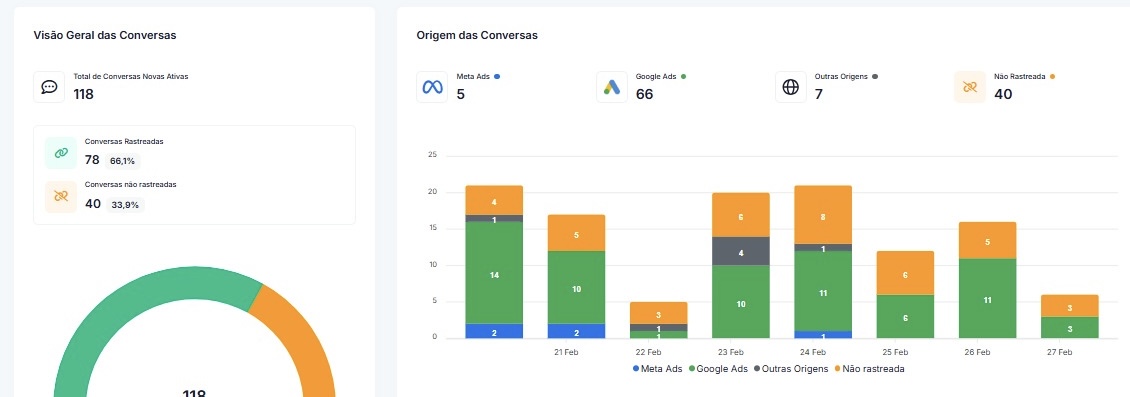The width and height of the screenshot is (1130, 397).
Task: Click the 33,9% percentage badge
Action: pyautogui.click(x=125, y=205)
